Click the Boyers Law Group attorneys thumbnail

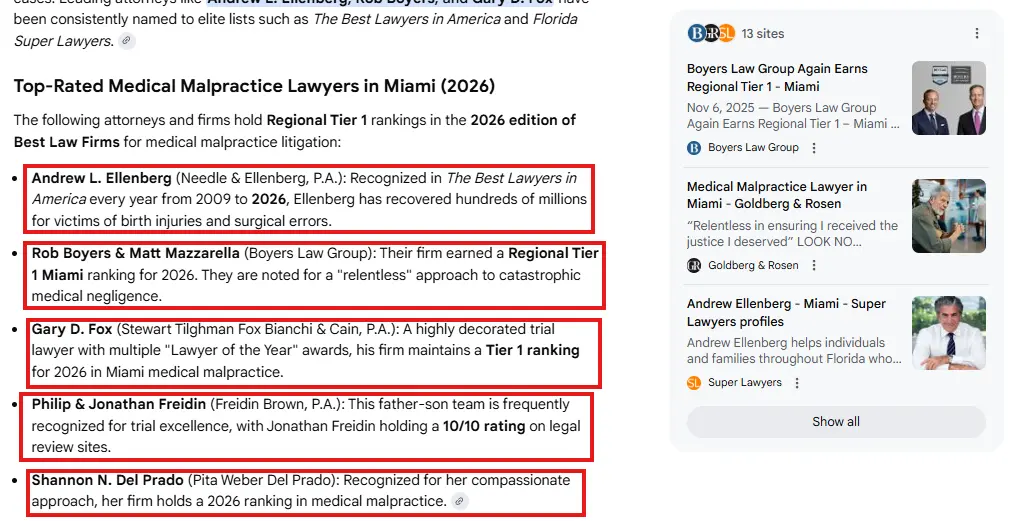[948, 98]
